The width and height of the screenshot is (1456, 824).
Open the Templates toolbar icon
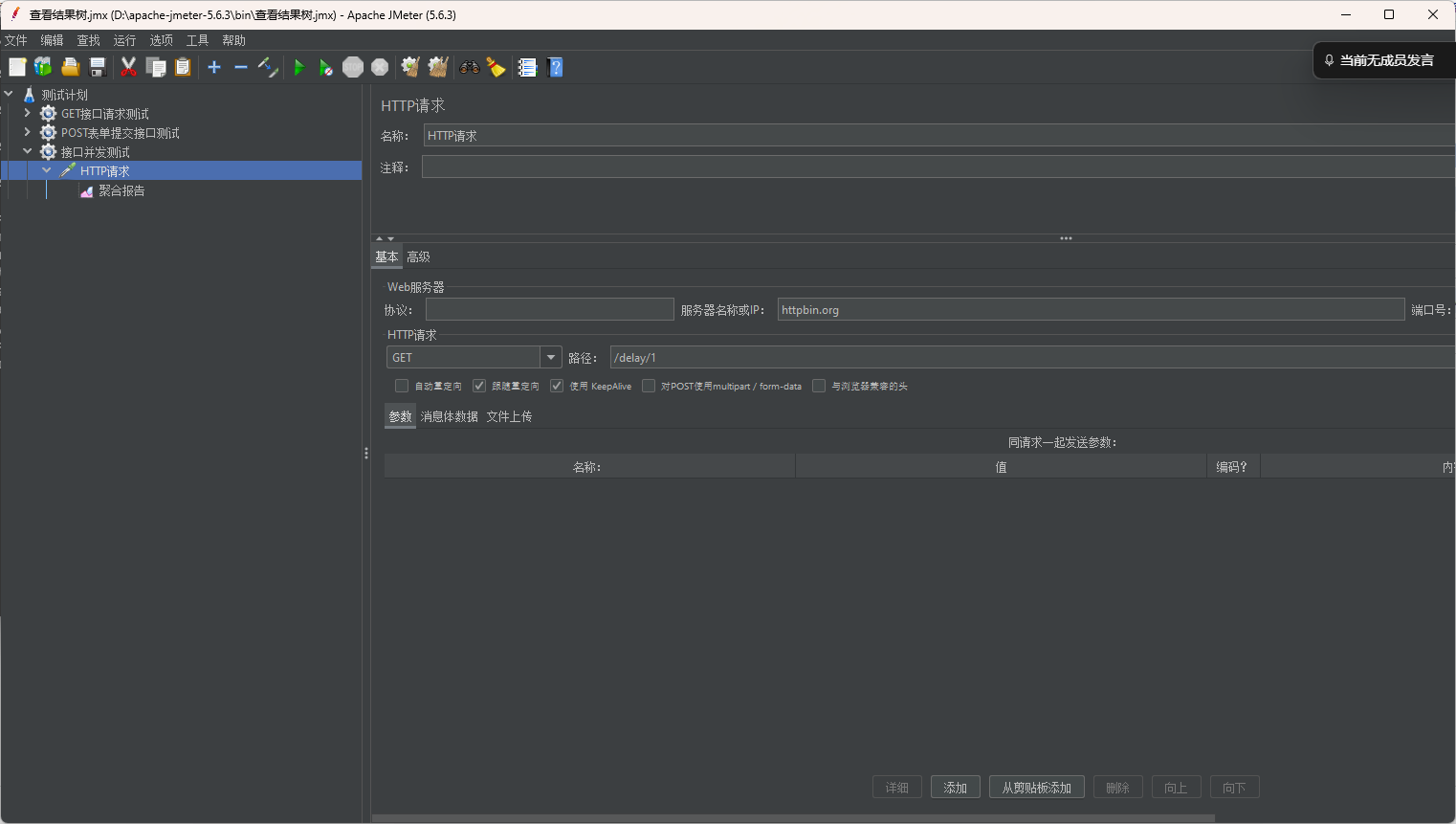43,67
